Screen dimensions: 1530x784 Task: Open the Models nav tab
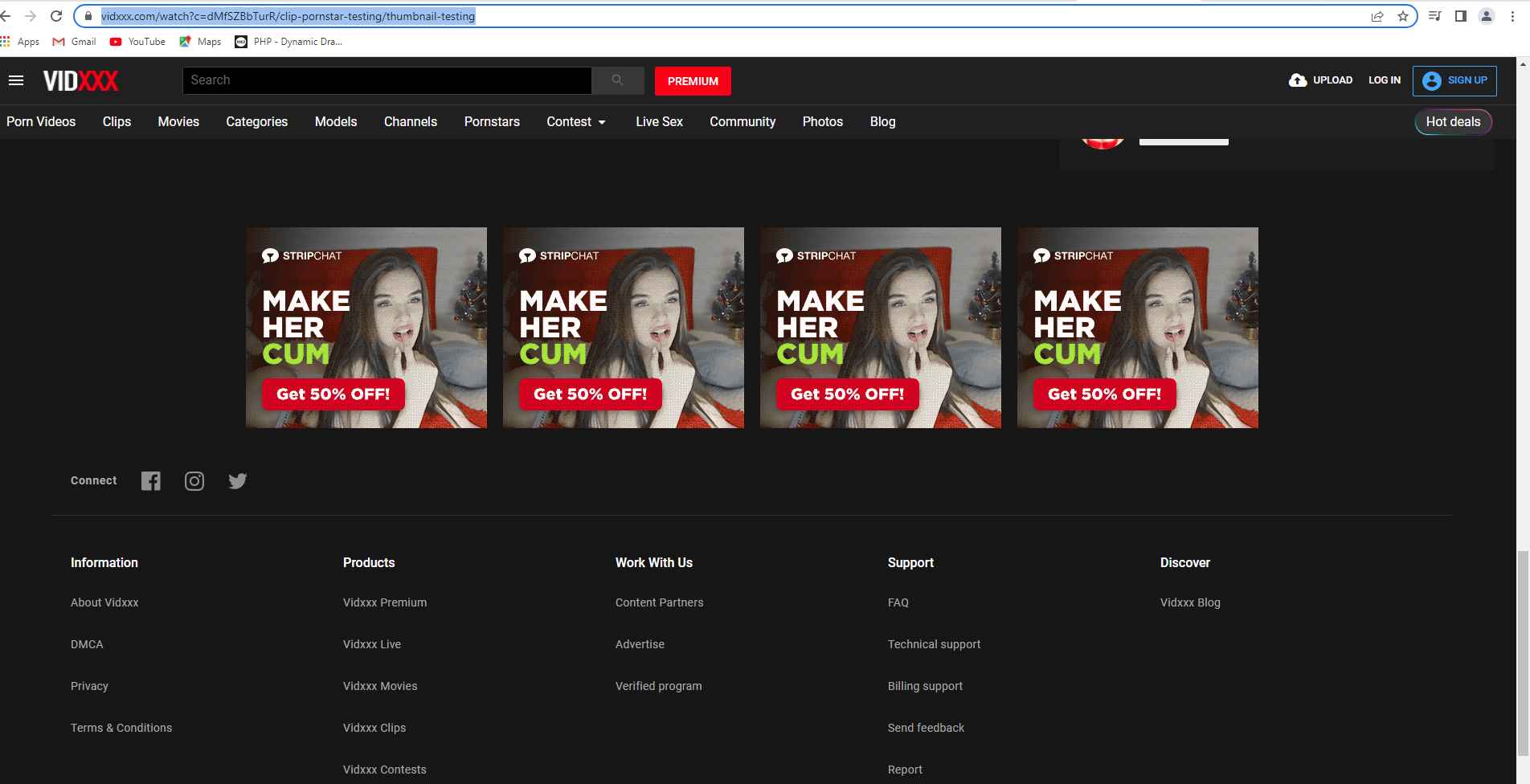(x=336, y=122)
